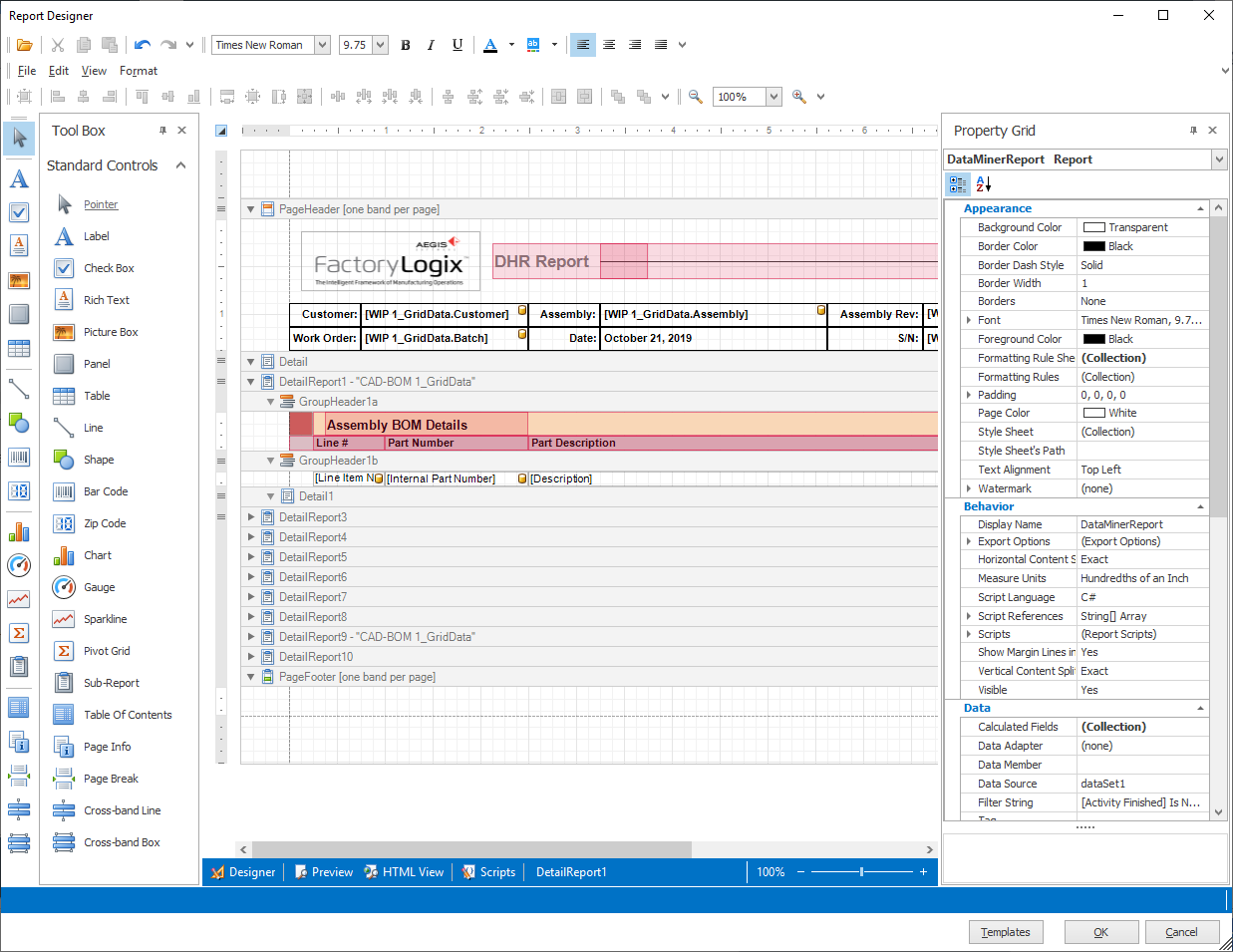Open the font name dropdown
1233x952 pixels.
click(x=322, y=45)
